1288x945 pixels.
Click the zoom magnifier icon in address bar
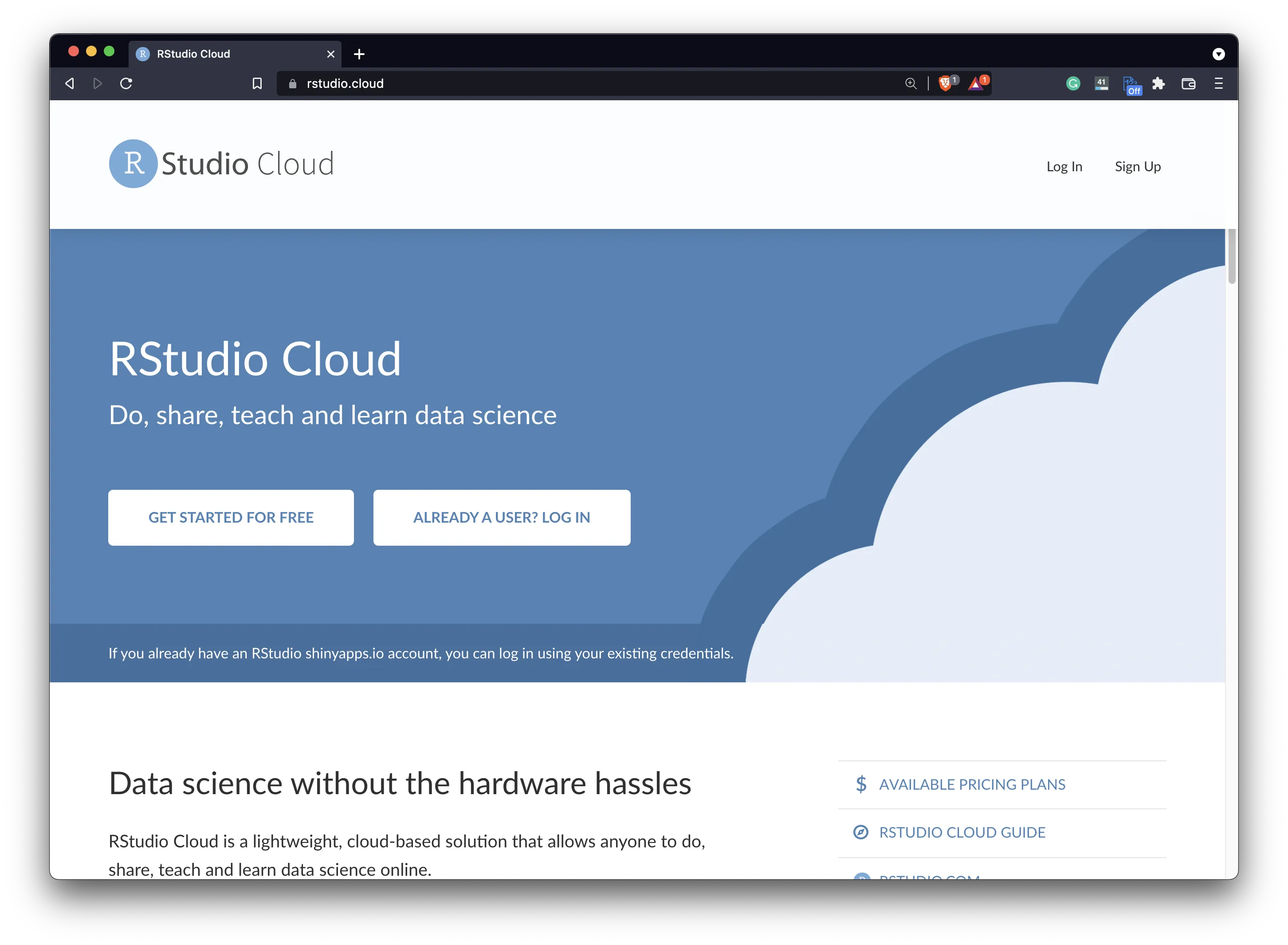tap(911, 84)
